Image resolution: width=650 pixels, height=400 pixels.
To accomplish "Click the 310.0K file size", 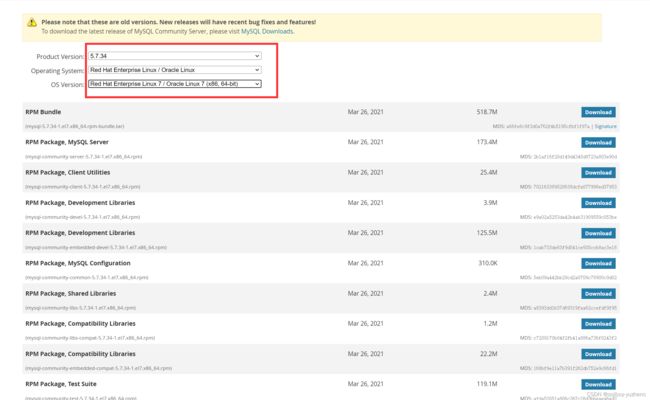I will coord(488,263).
